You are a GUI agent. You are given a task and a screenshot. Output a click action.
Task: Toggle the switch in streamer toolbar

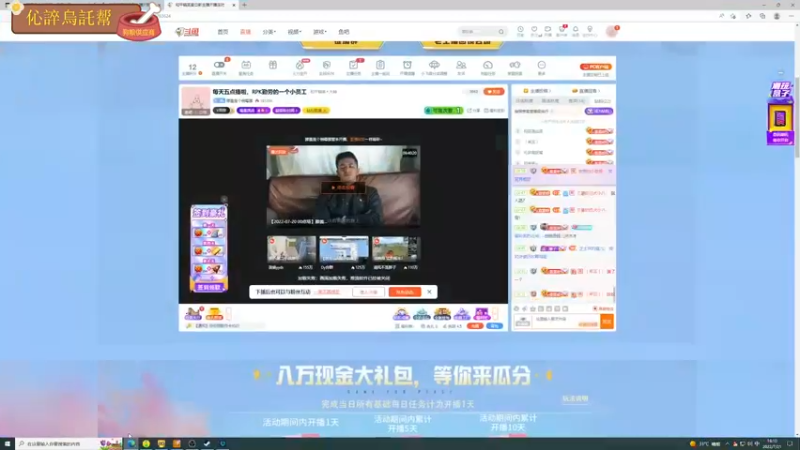click(x=219, y=65)
